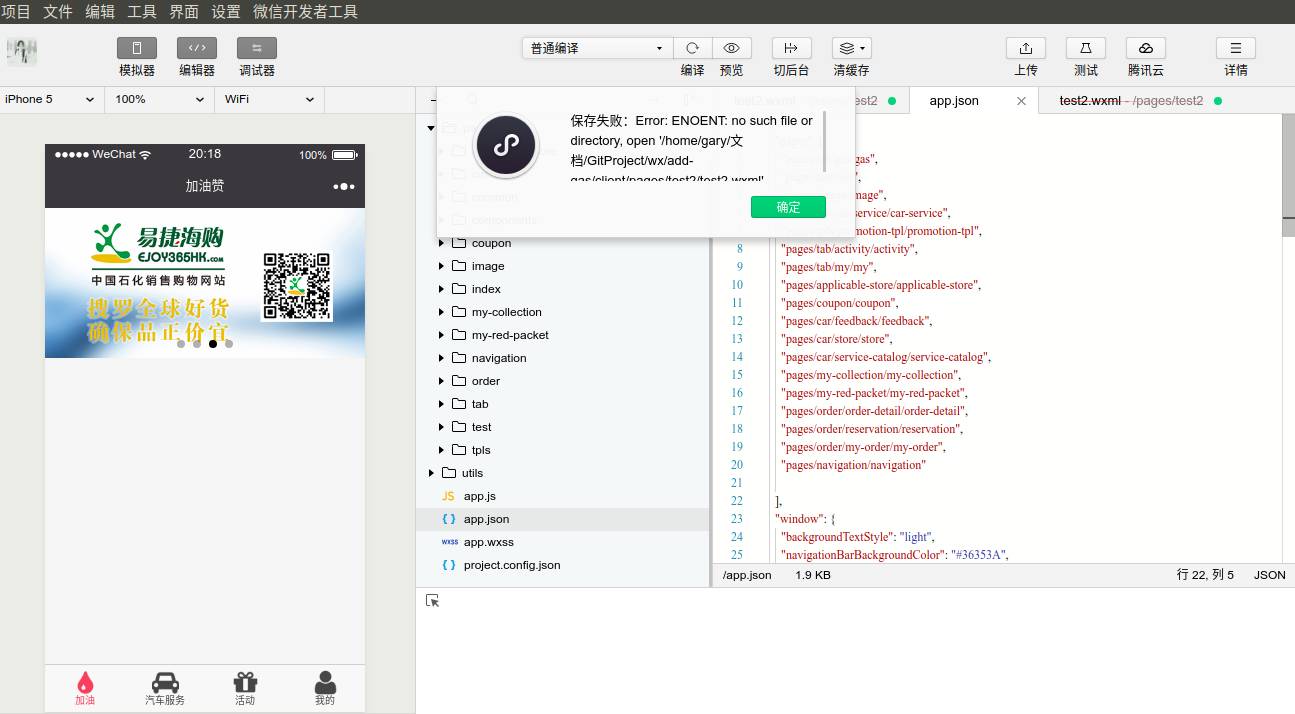Click the /app.json path in status bar

[747, 575]
